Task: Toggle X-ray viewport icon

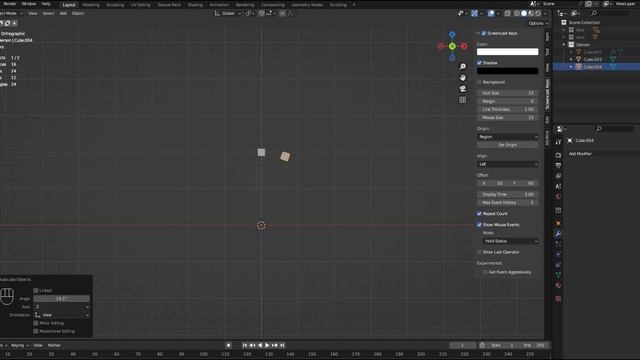Action: (x=508, y=13)
